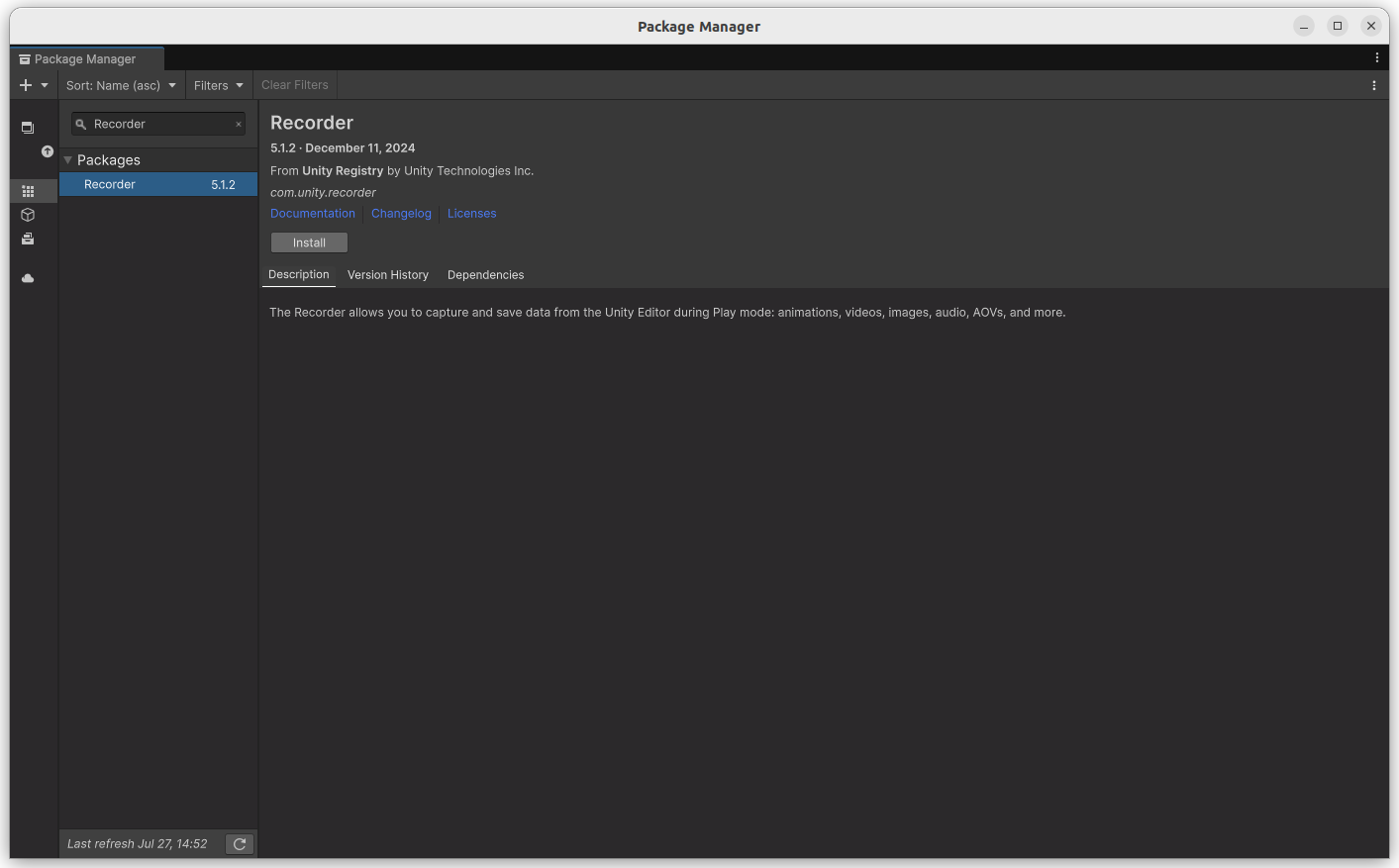Image resolution: width=1399 pixels, height=868 pixels.
Task: Click the com.unity.recorder package name
Action: 324,193
